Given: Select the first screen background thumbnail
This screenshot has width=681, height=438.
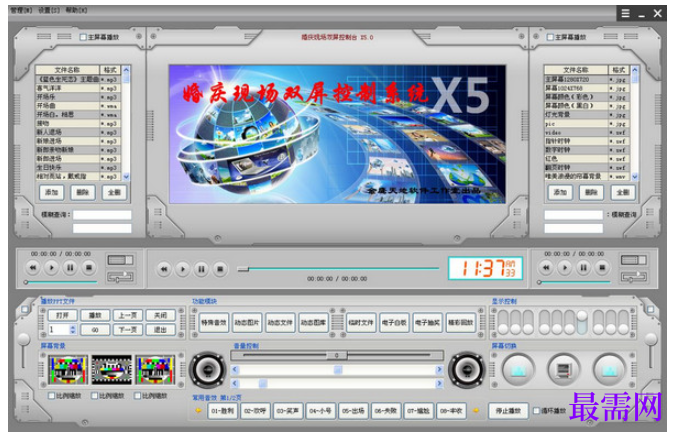Looking at the screenshot, I should (x=68, y=370).
